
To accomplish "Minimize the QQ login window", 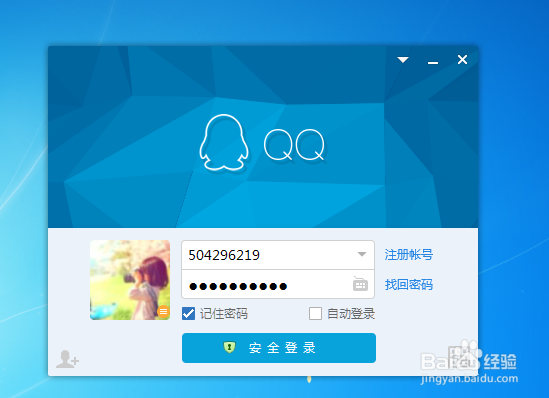I will point(433,62).
